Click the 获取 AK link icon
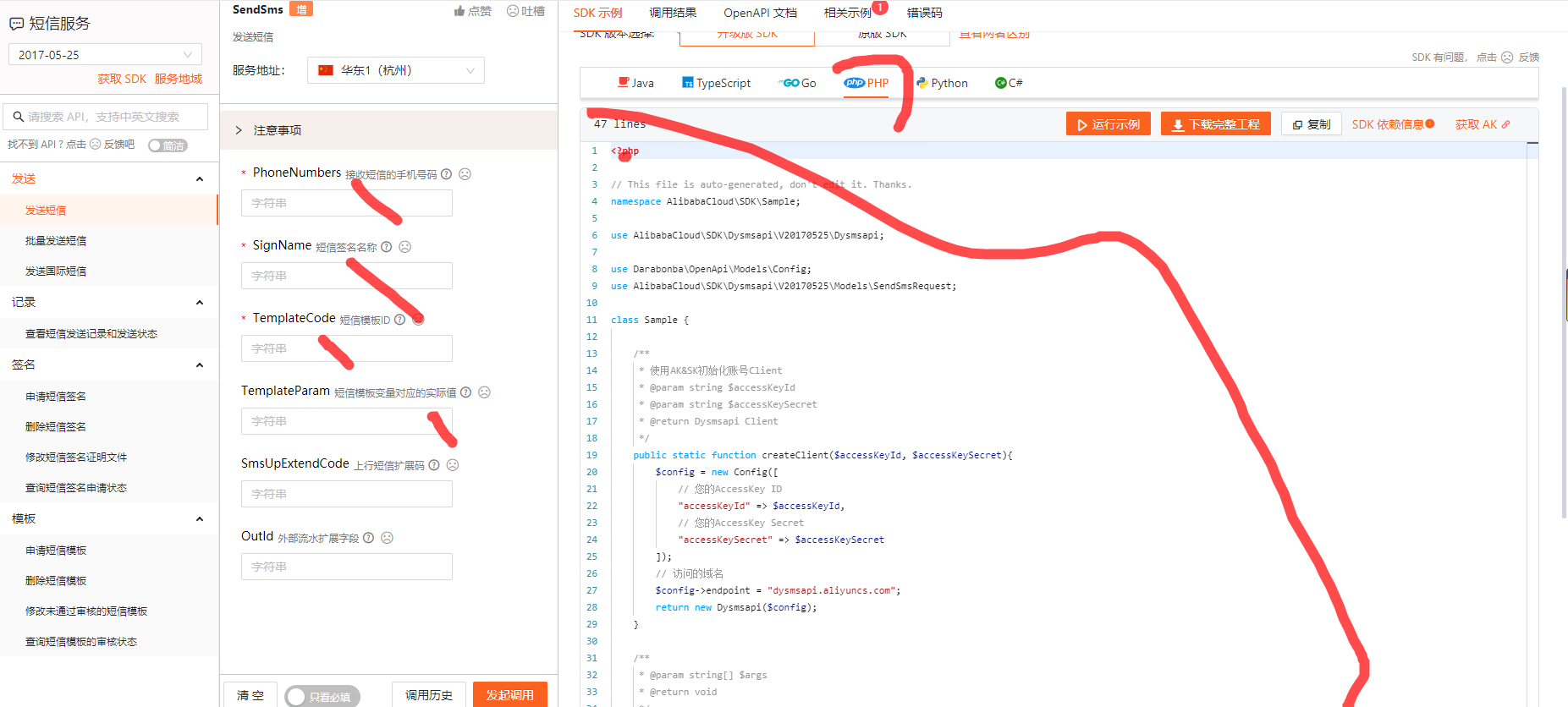The width and height of the screenshot is (1568, 707). [1505, 124]
